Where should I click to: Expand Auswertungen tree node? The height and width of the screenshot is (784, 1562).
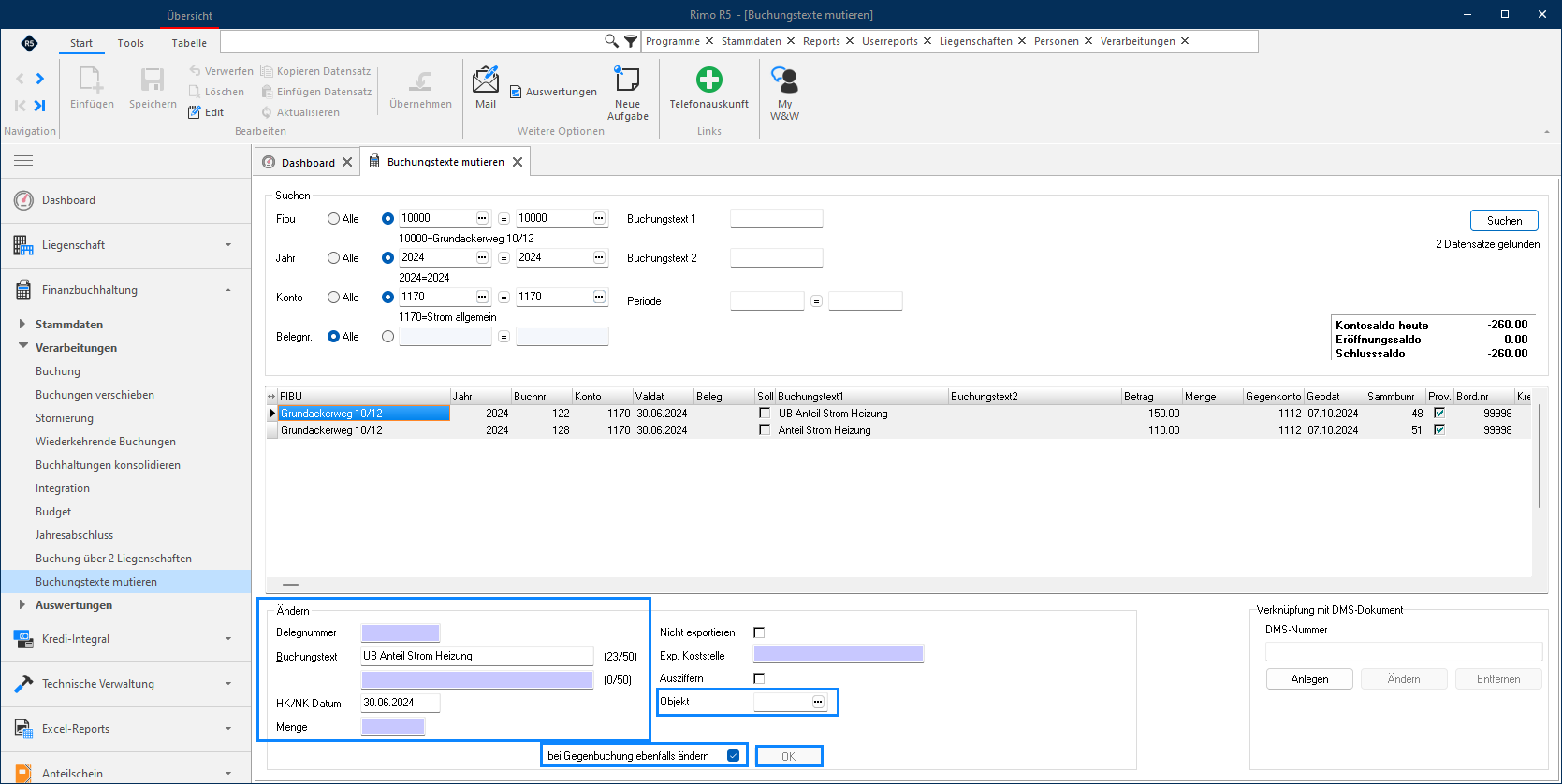pos(22,604)
